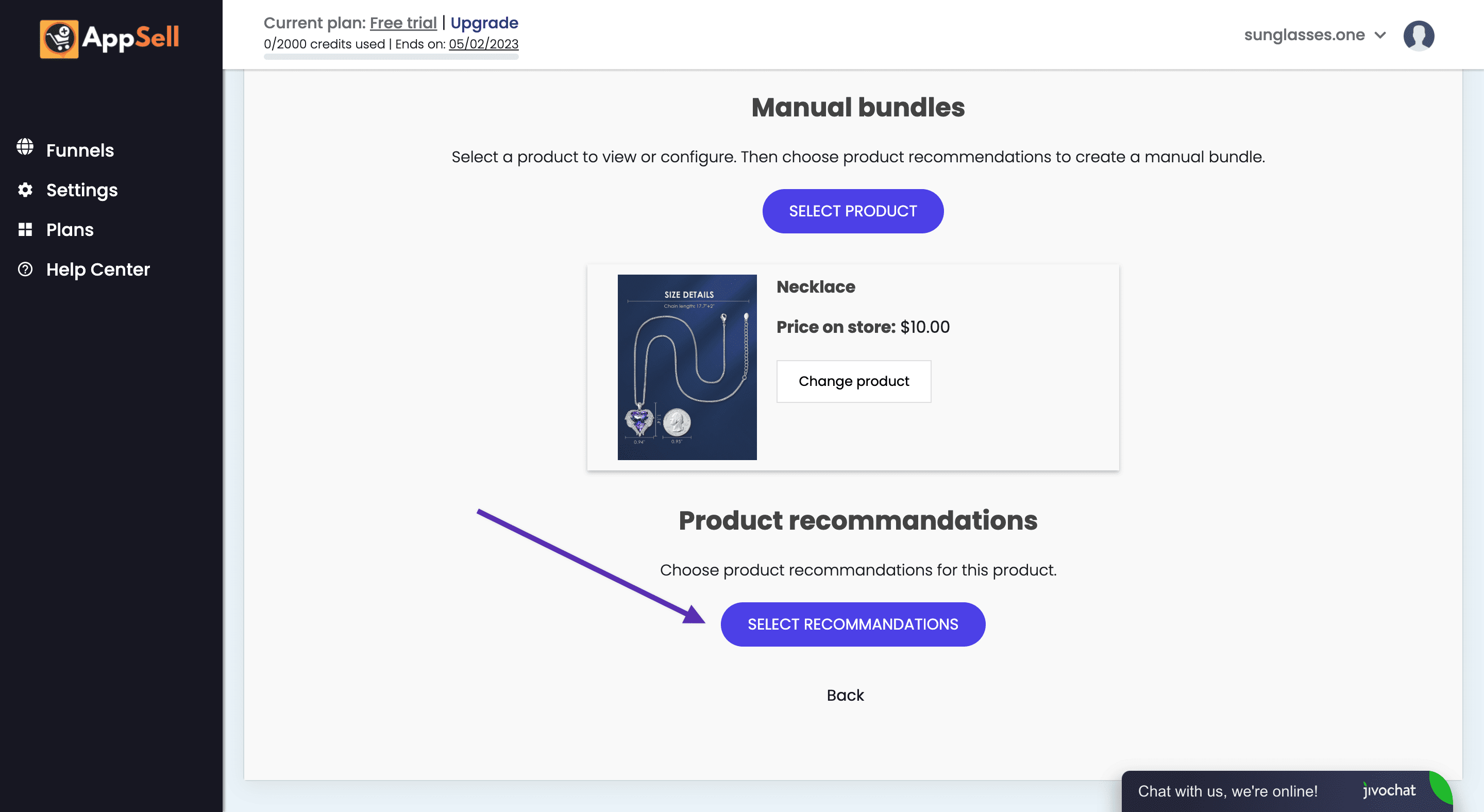Click the Back link
This screenshot has height=812, width=1484.
845,695
